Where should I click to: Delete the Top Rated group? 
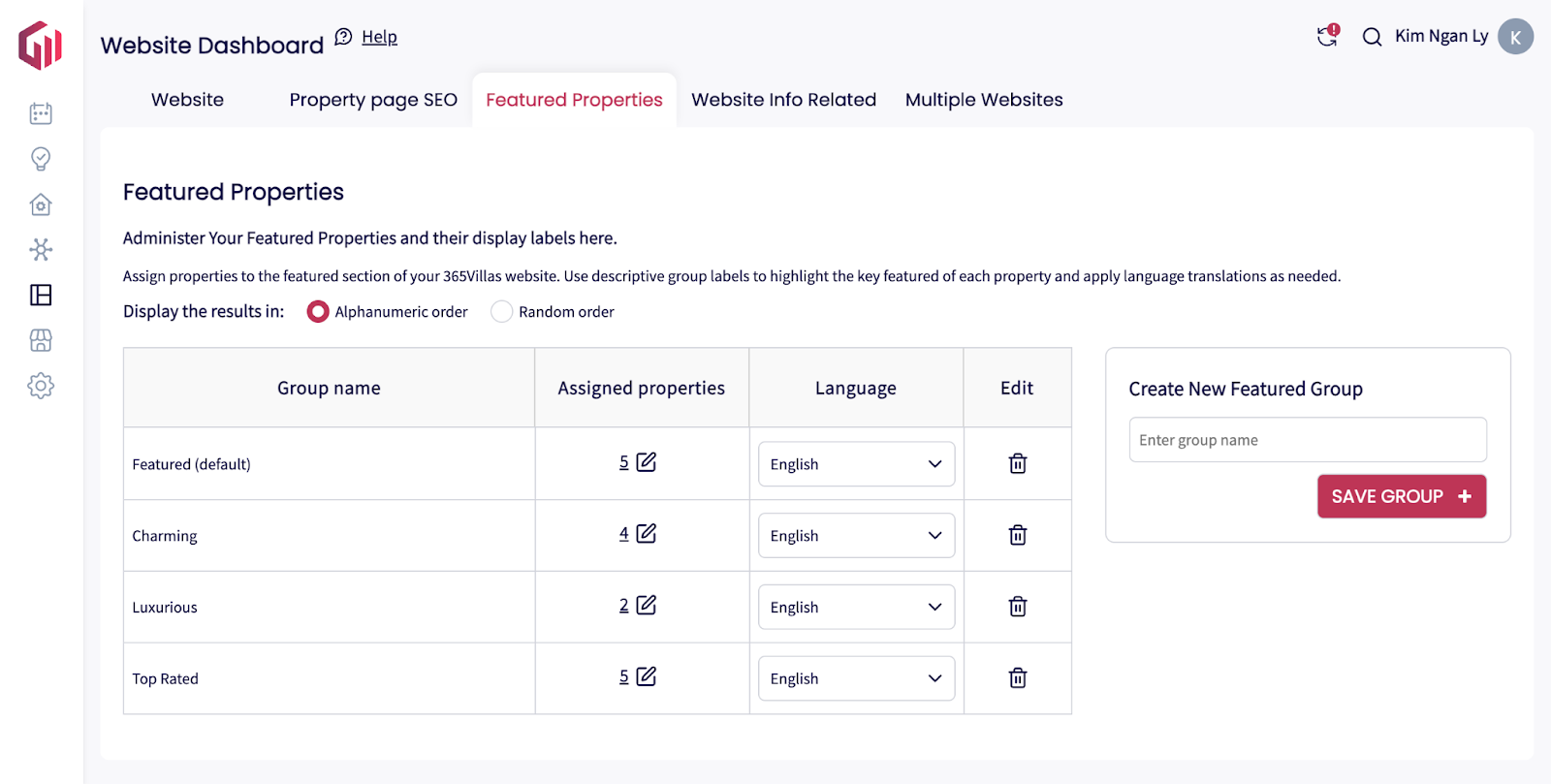[1018, 677]
